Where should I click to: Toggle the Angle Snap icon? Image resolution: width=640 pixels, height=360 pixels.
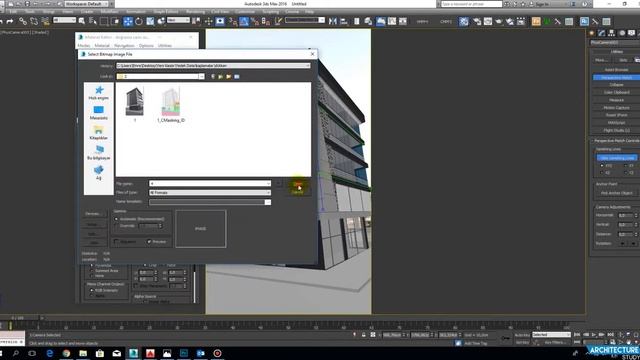pos(244,21)
